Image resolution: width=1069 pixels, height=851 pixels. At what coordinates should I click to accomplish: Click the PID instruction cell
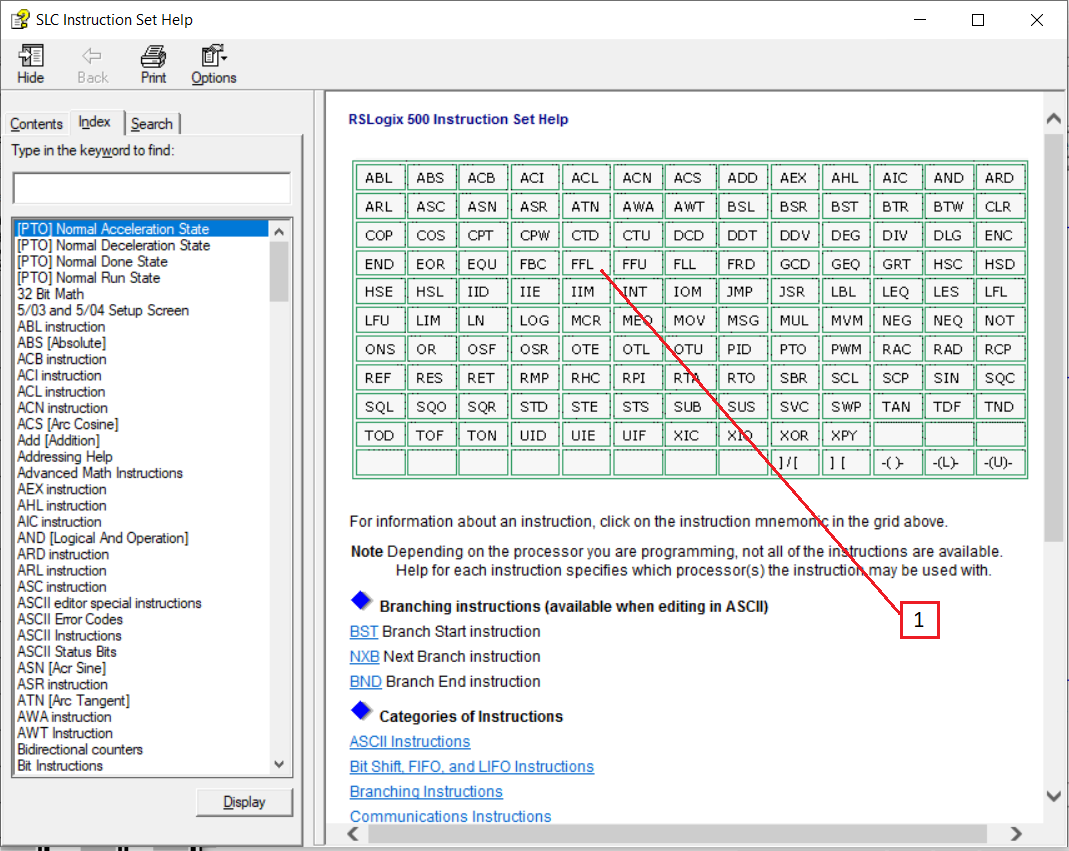click(x=740, y=349)
